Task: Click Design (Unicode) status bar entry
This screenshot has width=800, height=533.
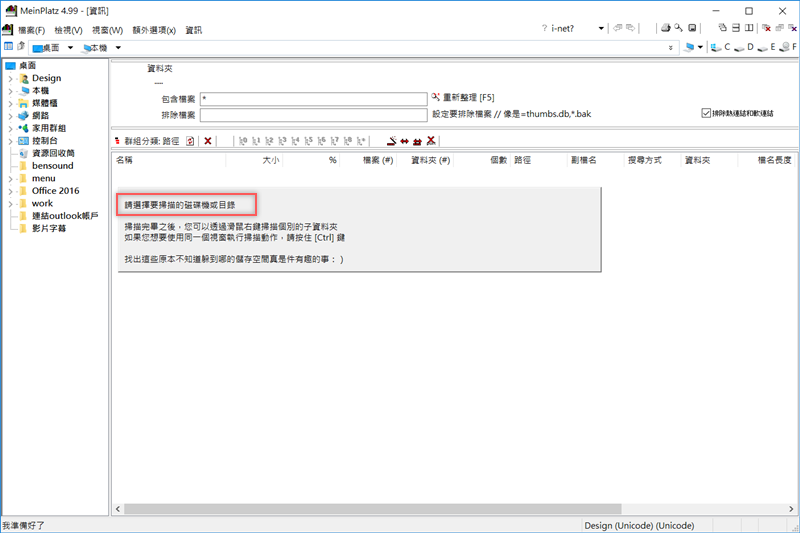Action: click(x=639, y=525)
